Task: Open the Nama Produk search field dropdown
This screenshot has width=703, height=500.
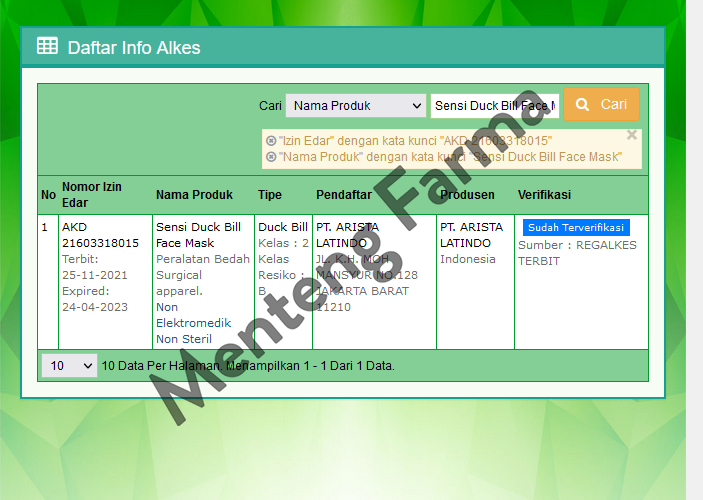Action: pos(355,106)
